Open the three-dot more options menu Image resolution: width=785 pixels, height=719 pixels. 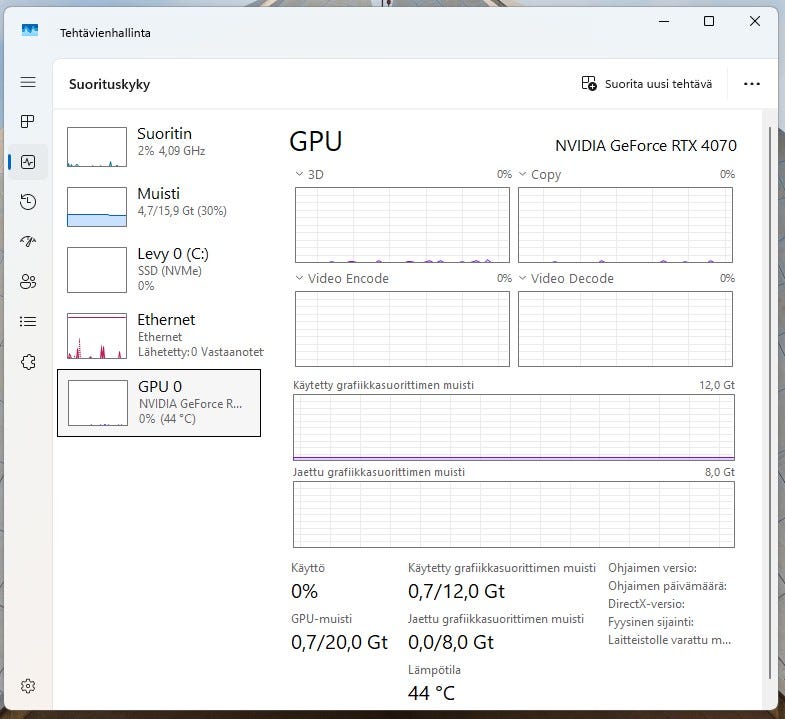(x=752, y=84)
